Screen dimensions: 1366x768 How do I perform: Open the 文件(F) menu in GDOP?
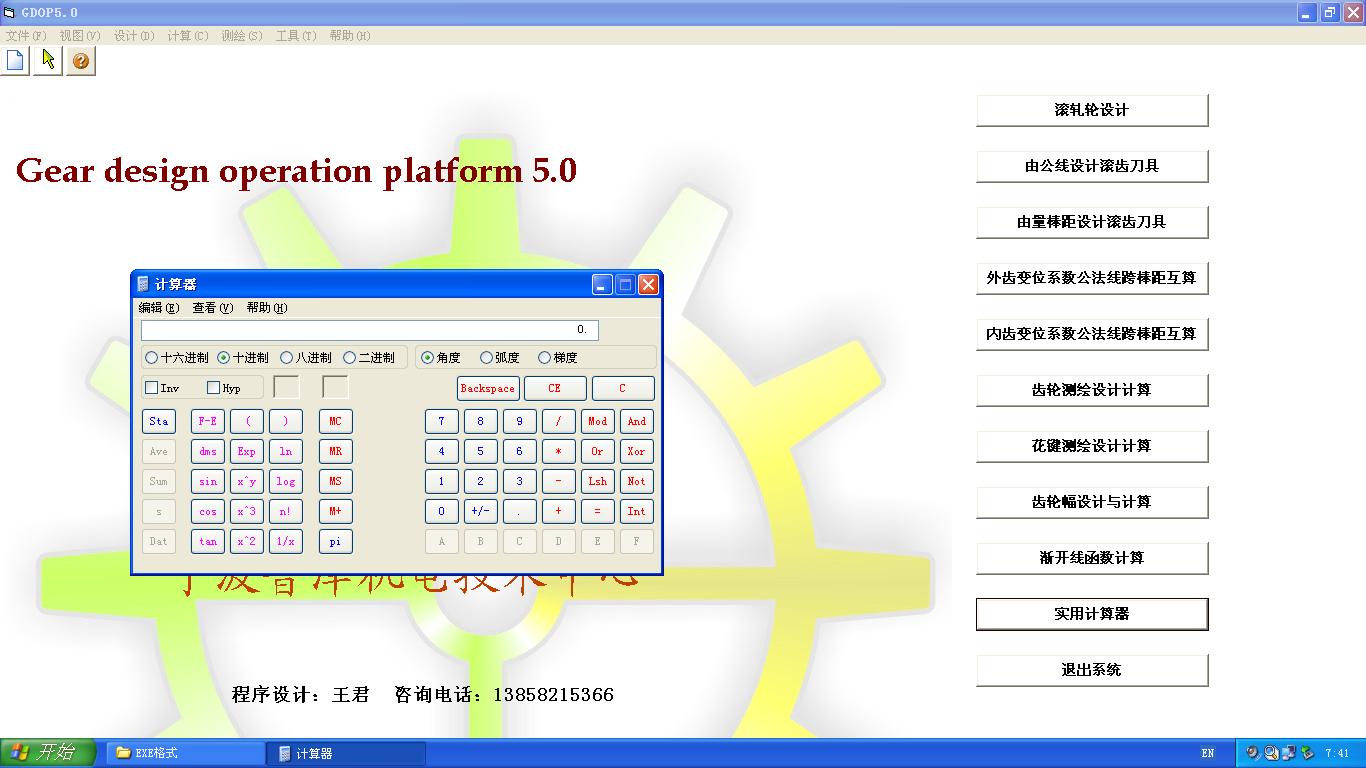pos(26,36)
